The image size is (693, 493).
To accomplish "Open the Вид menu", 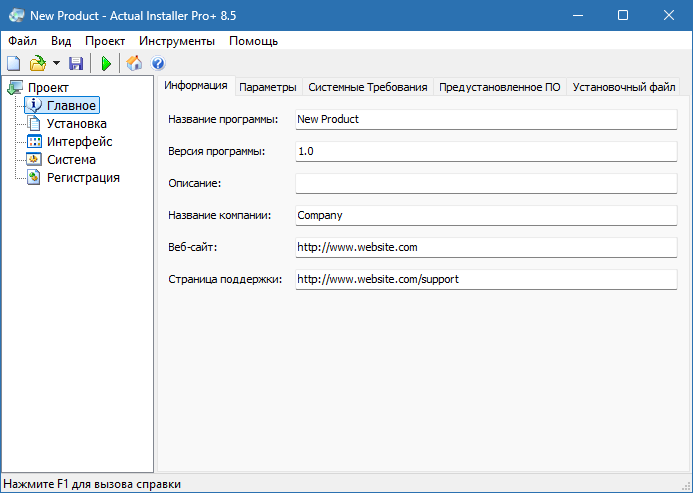I will [x=61, y=41].
